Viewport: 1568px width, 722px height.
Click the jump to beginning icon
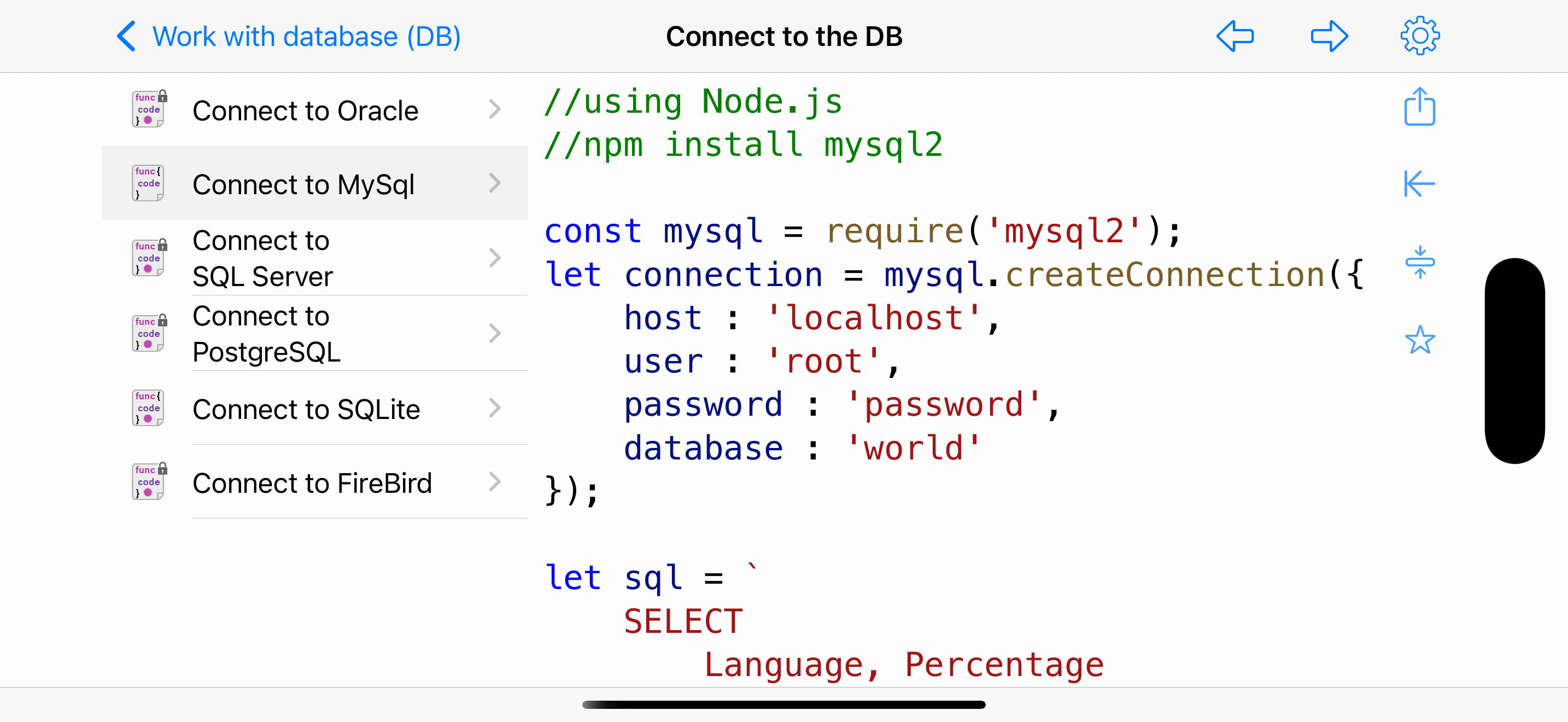tap(1419, 183)
